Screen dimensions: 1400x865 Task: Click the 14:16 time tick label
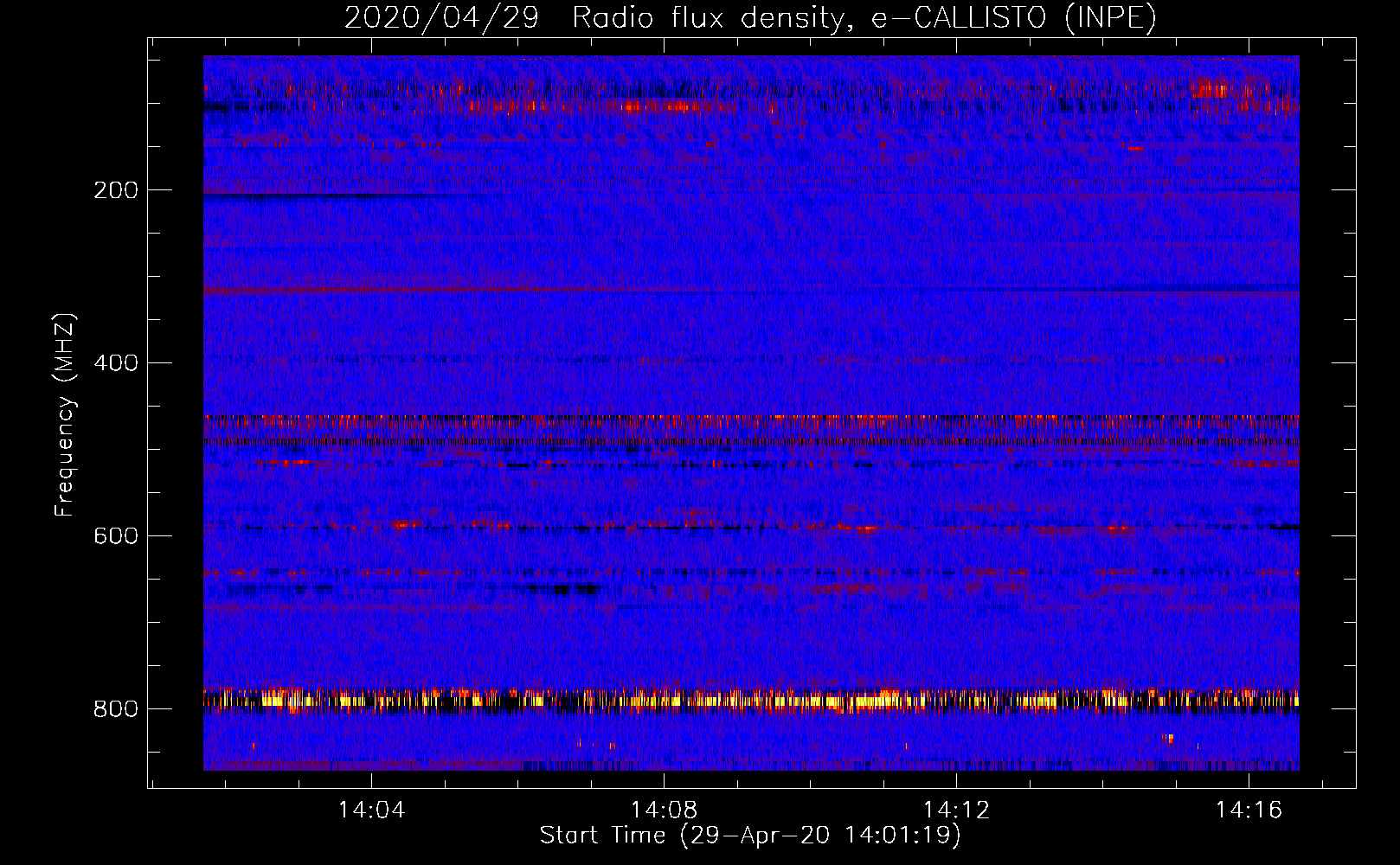pyautogui.click(x=1249, y=810)
